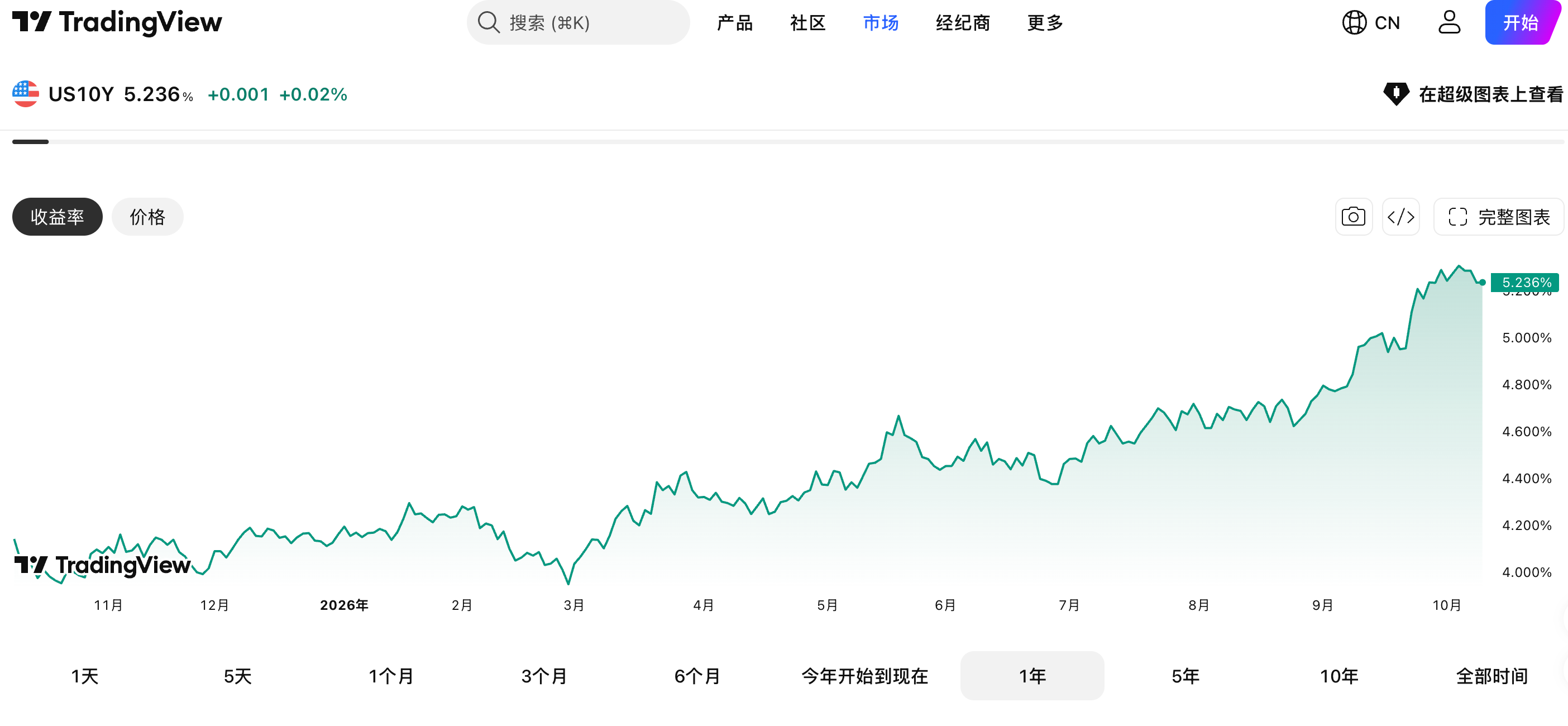Select 今年开始到现在 range

865,676
